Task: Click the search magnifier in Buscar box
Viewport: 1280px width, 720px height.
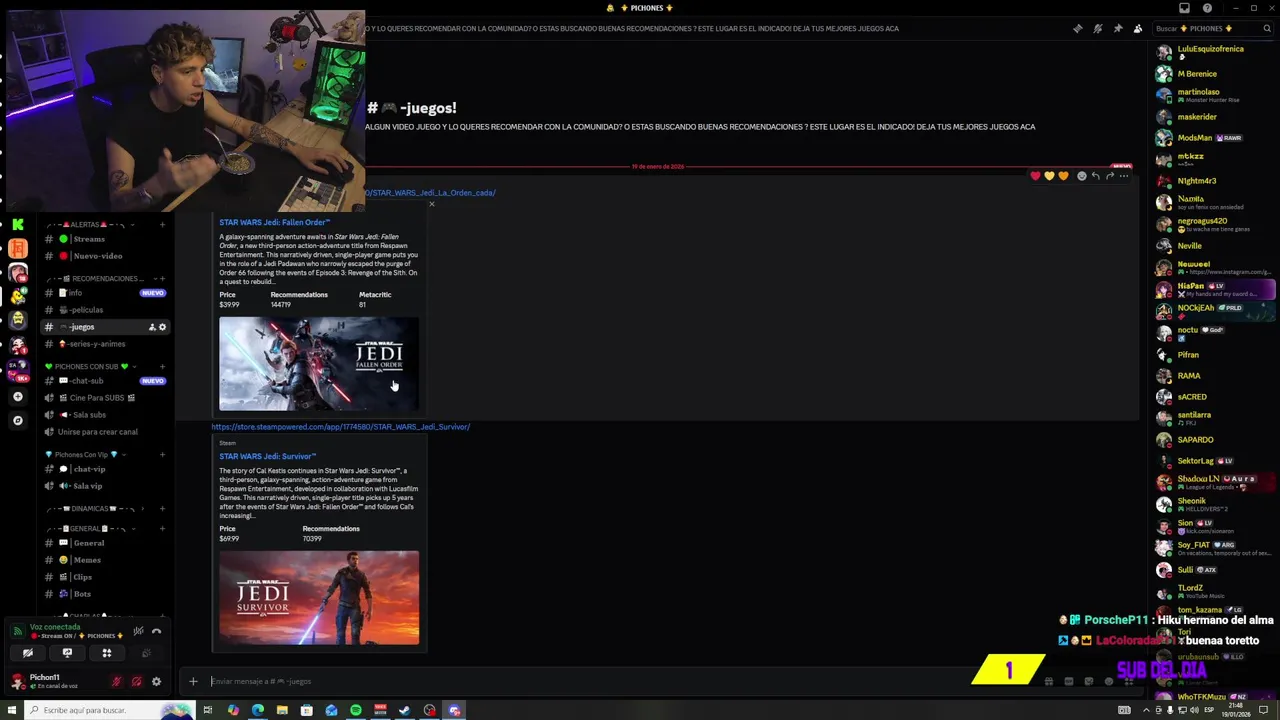Action: pos(1265,28)
